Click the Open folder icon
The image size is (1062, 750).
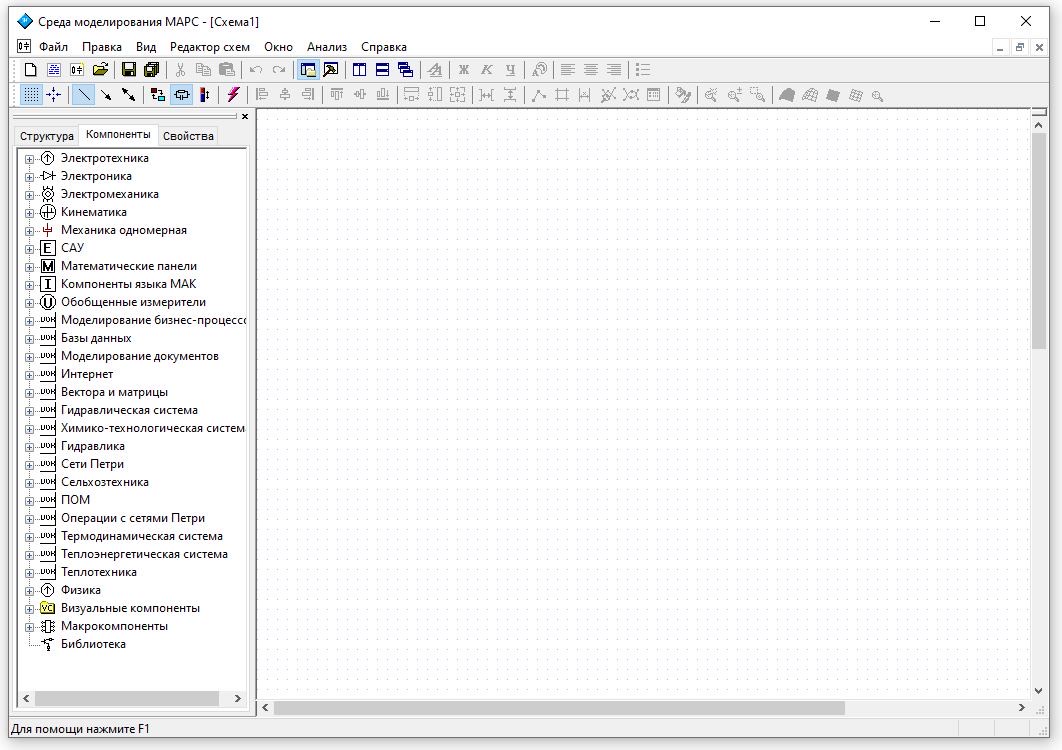pyautogui.click(x=100, y=70)
